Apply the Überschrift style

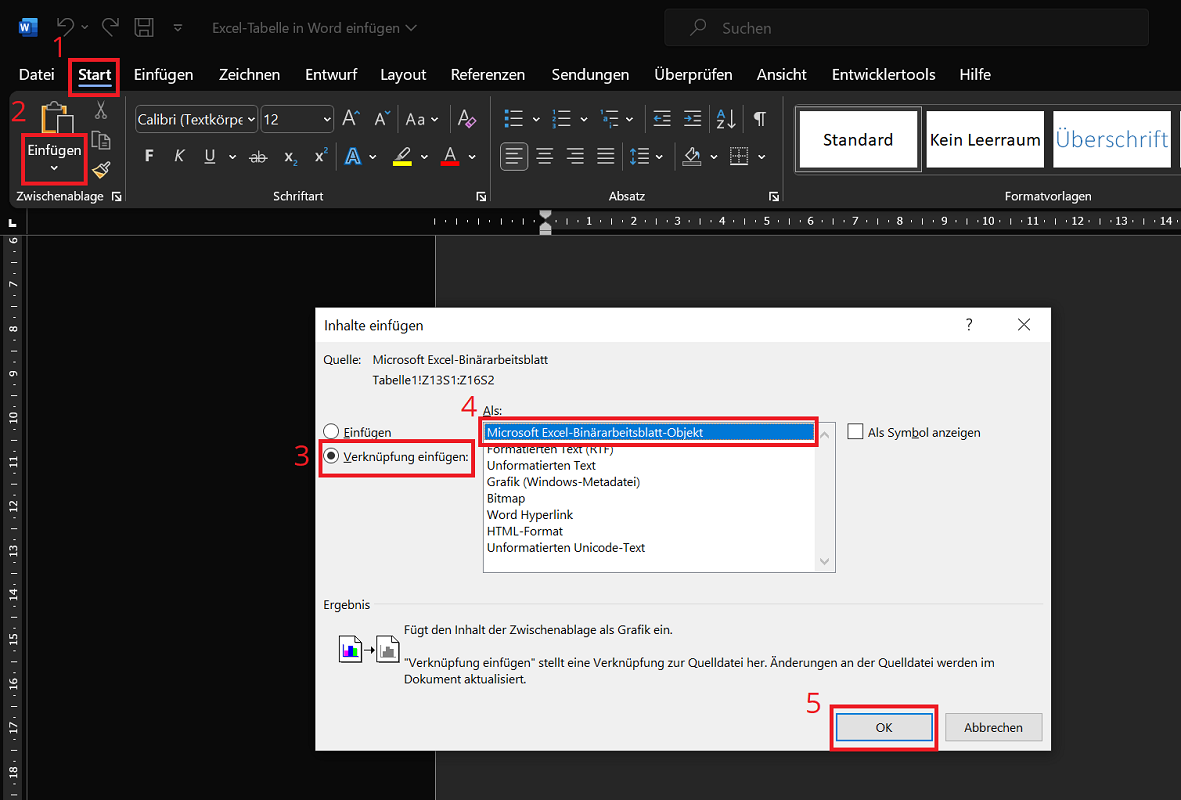coord(1112,139)
